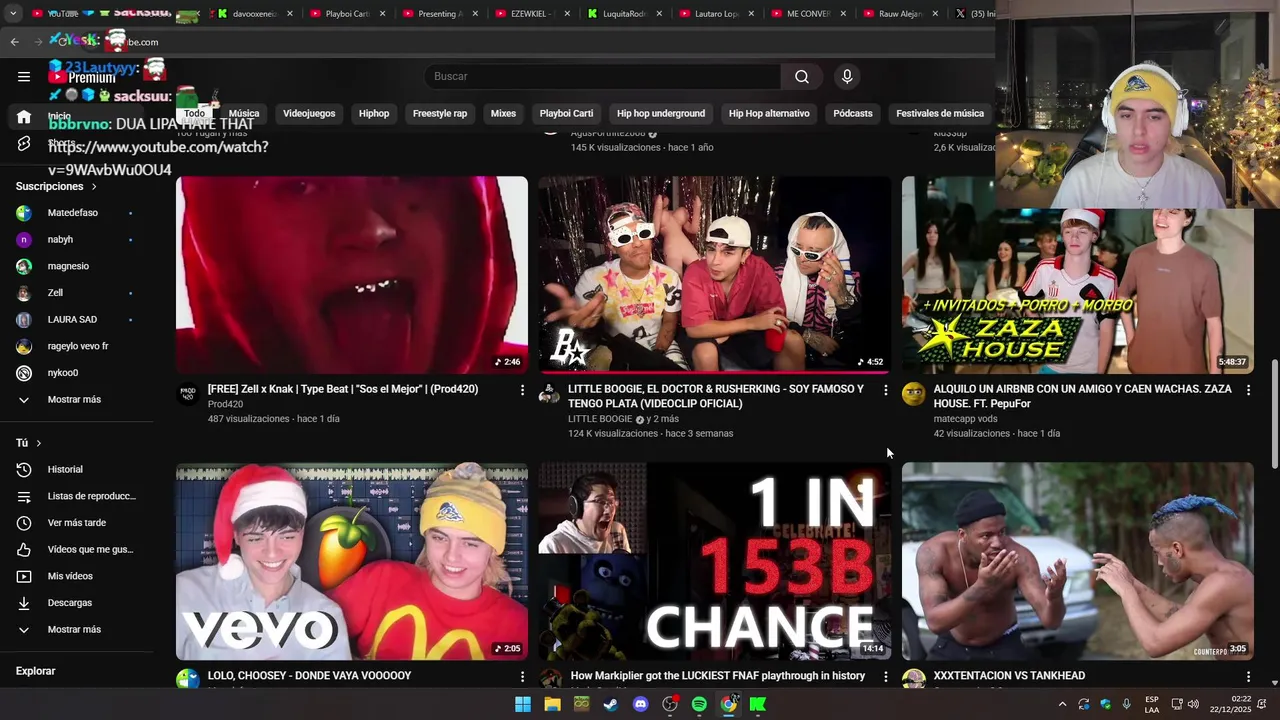Click the Prod420 channel name link
Viewport: 1280px width, 720px height.
point(225,404)
